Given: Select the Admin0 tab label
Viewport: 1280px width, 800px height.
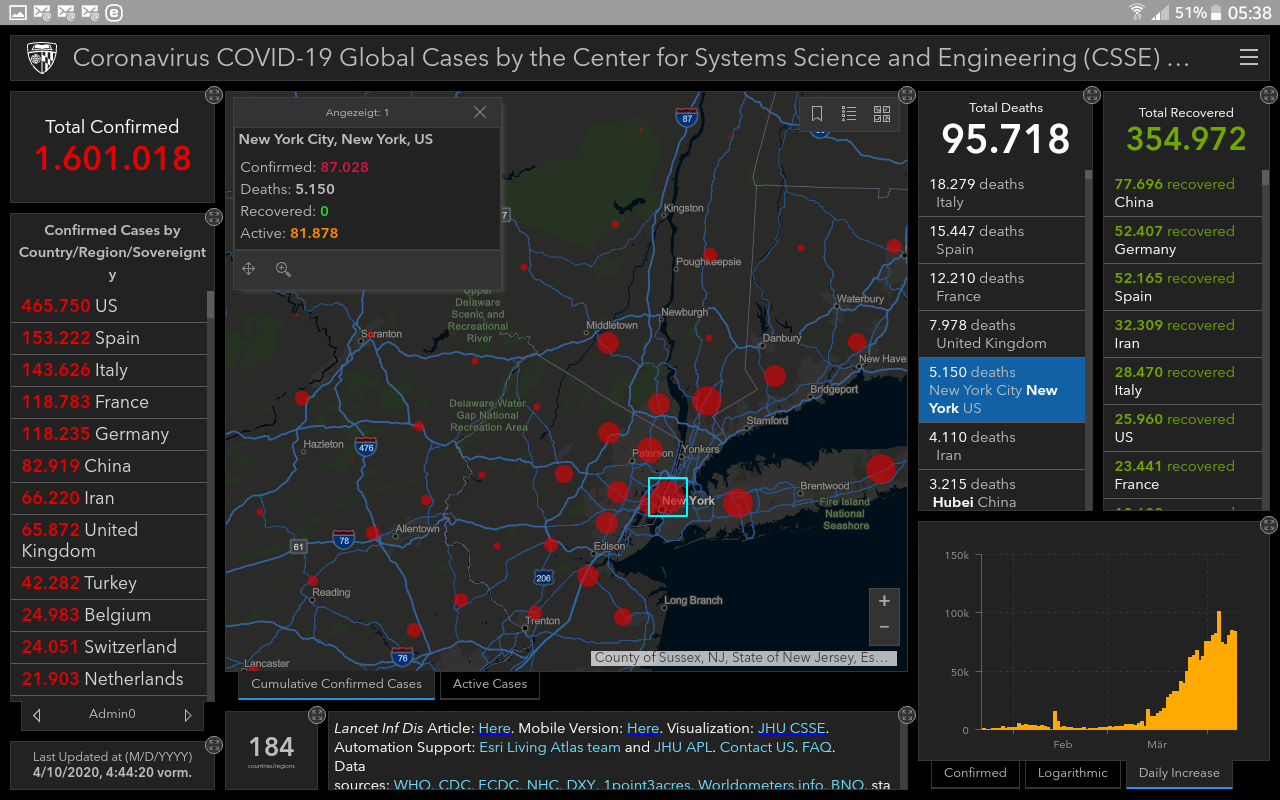Looking at the screenshot, I should pyautogui.click(x=112, y=714).
